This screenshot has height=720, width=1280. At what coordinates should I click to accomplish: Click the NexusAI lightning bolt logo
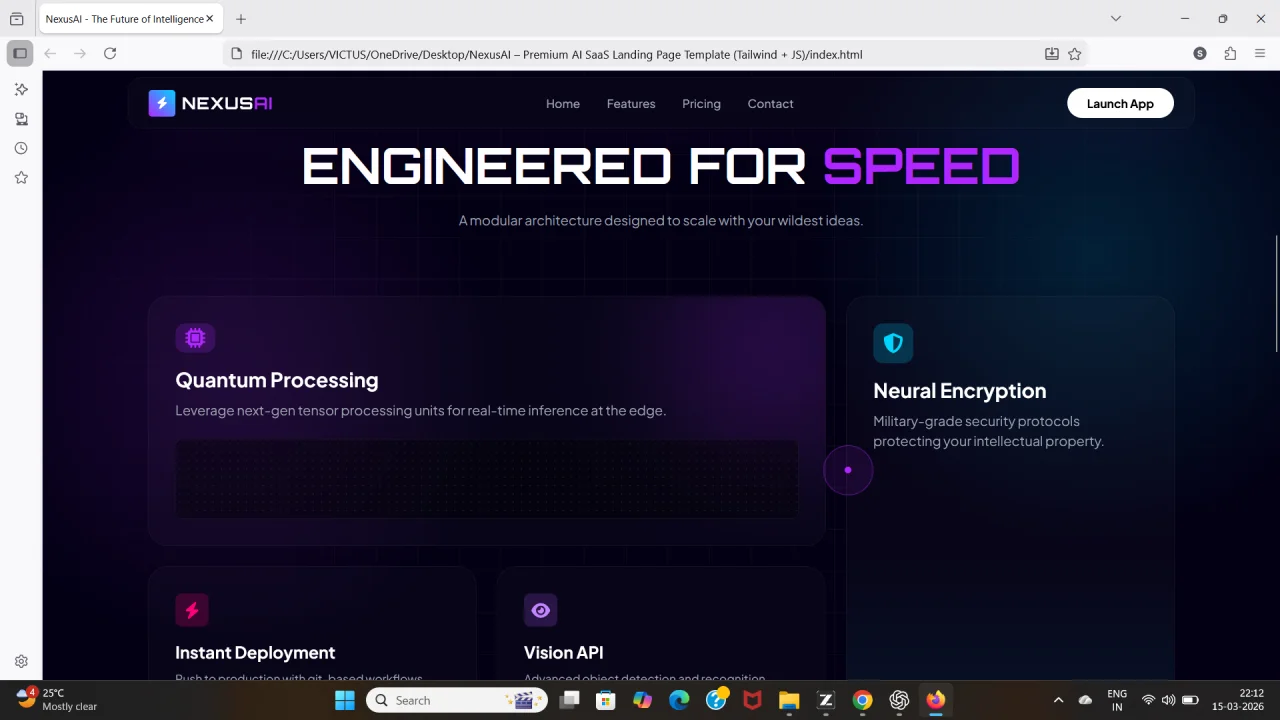(162, 103)
